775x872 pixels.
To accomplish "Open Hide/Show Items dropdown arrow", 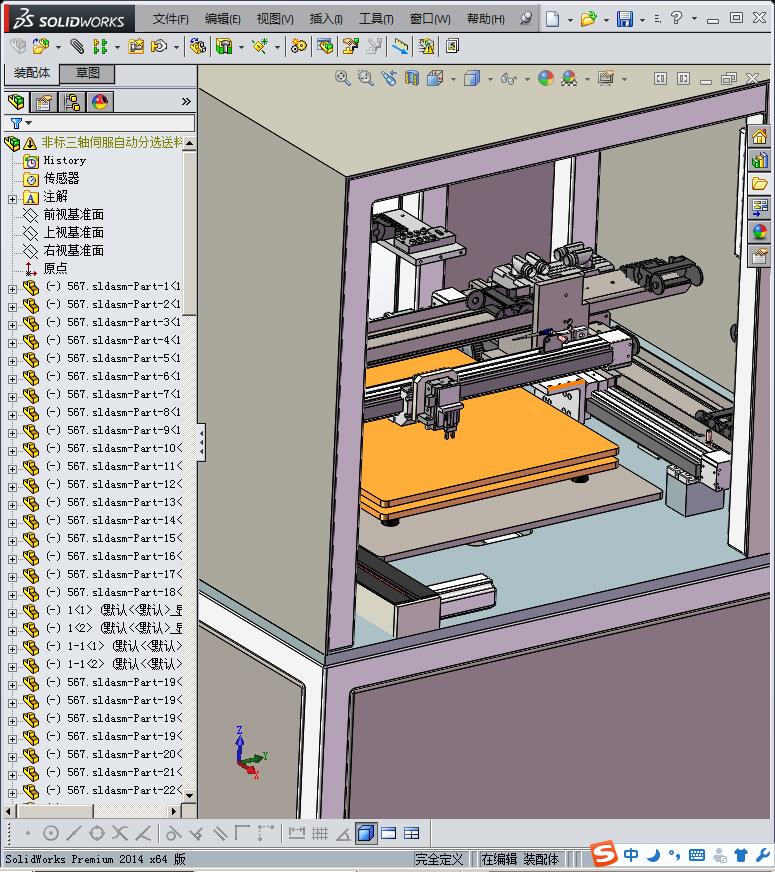I will (526, 79).
